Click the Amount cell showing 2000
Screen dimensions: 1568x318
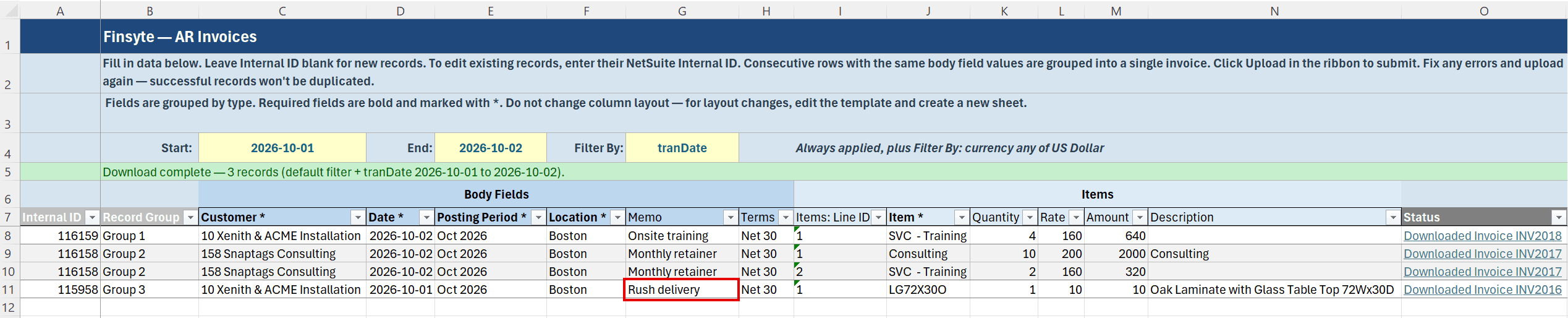pyautogui.click(x=1116, y=254)
